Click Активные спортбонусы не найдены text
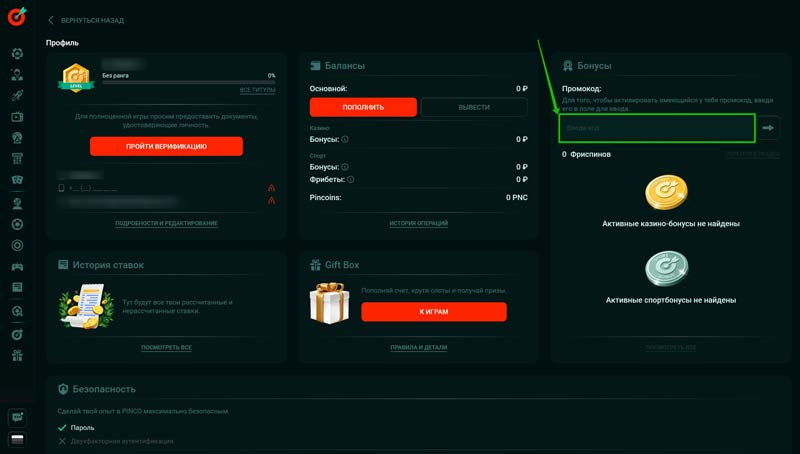800x454 pixels. (671, 300)
